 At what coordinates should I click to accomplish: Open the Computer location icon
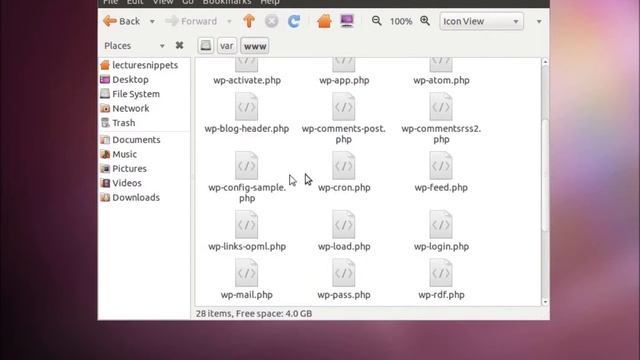(x=347, y=21)
